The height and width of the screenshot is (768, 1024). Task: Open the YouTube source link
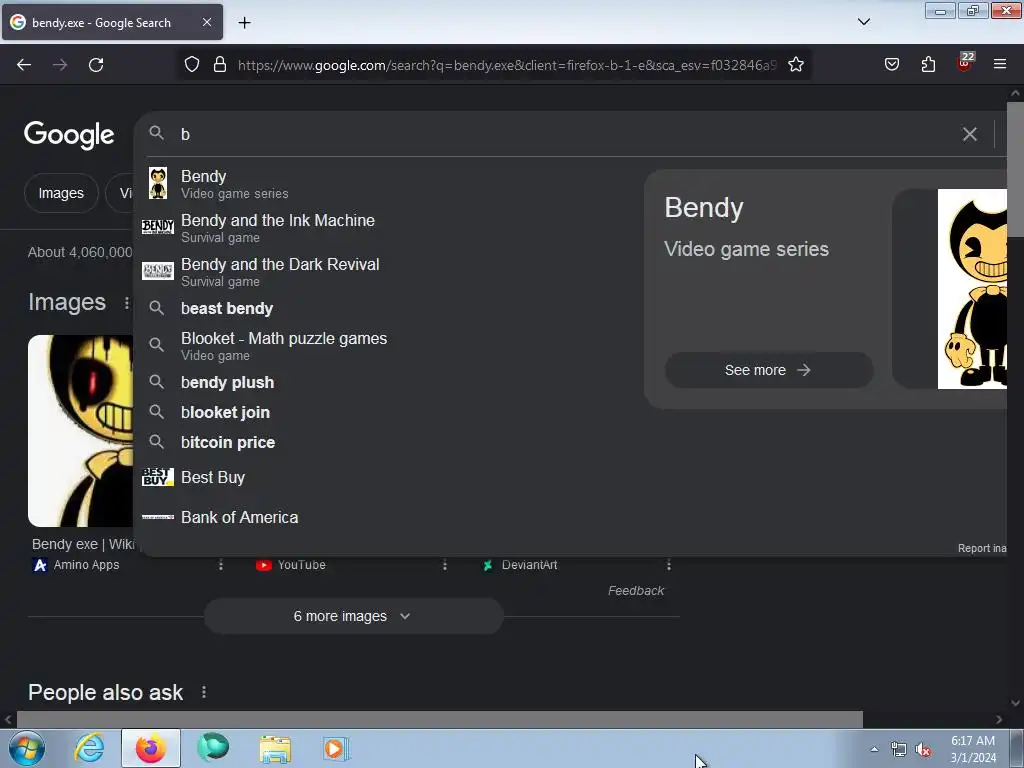click(x=291, y=565)
